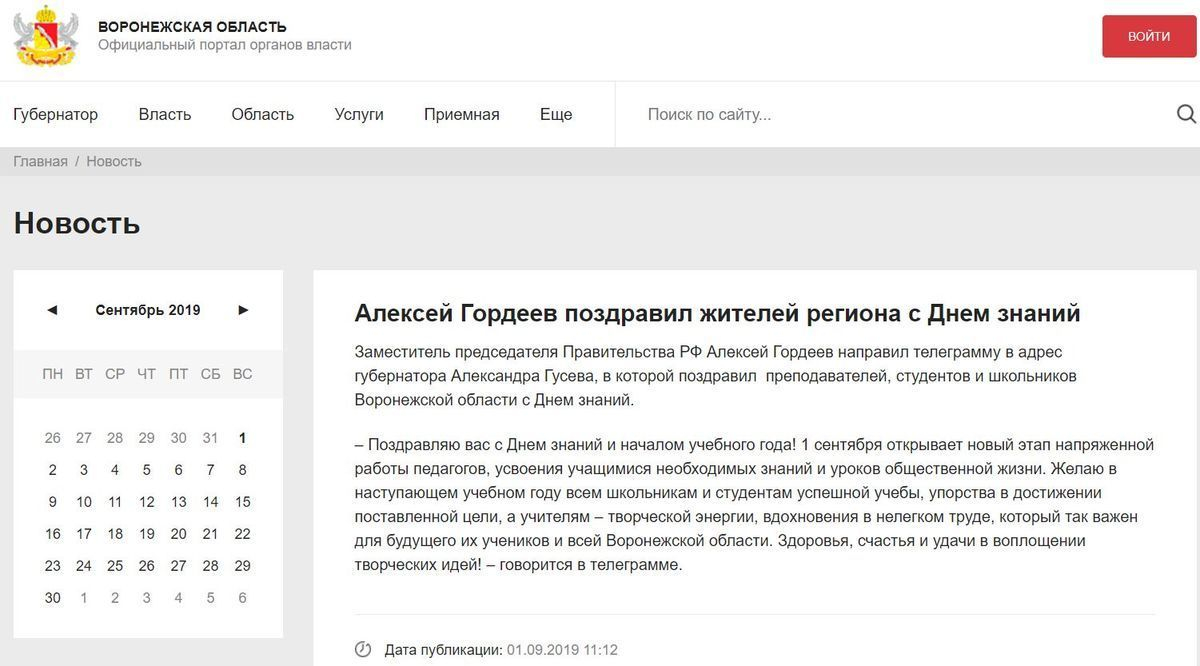Go to Главная breadcrumb link
Viewport: 1200px width, 666px height.
tap(40, 161)
